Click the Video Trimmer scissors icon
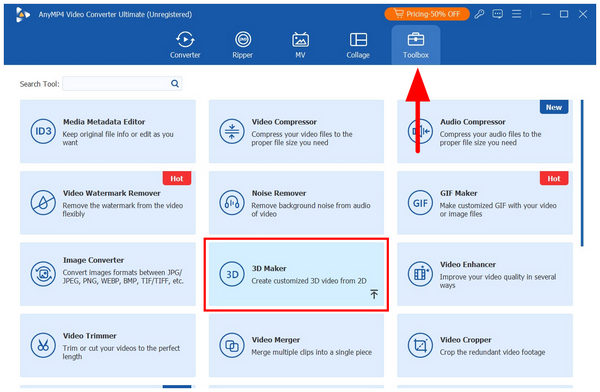Screen dimensions: 600x392 [x=43, y=345]
